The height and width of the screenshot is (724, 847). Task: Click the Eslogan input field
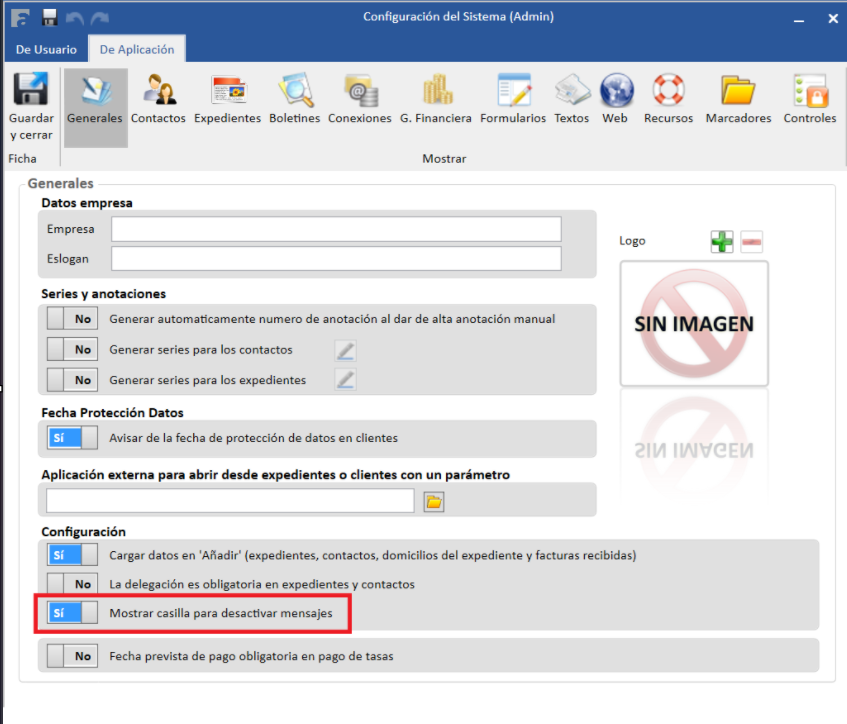[336, 259]
